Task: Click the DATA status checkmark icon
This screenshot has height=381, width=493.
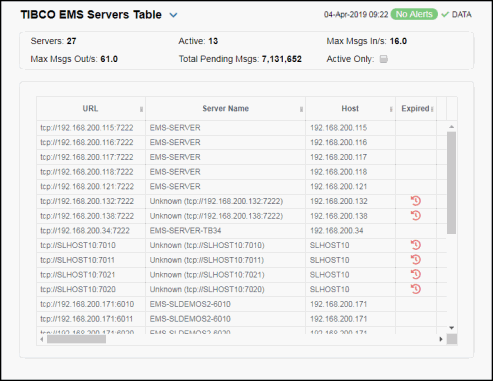Action: 445,14
